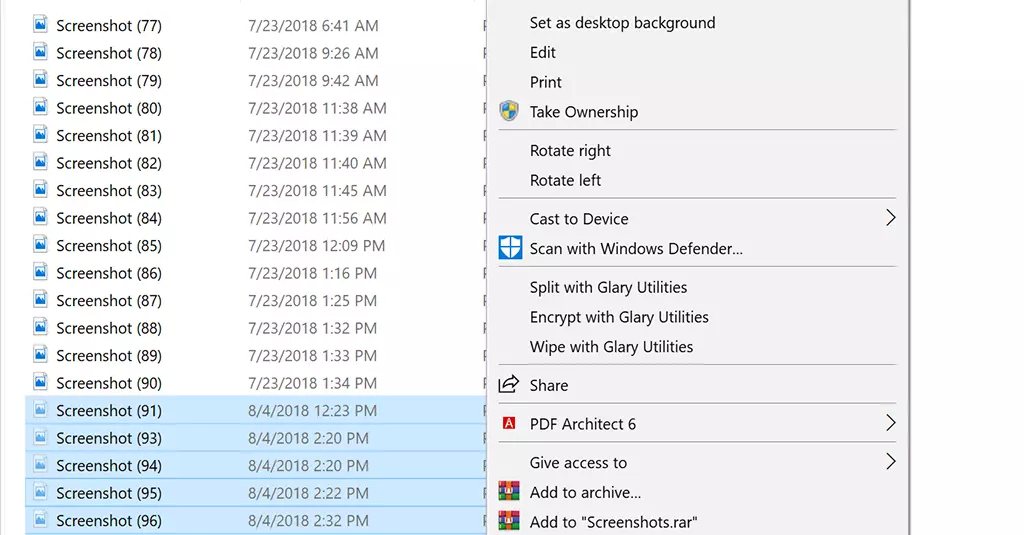
Task: Select Rotate right from context menu
Action: (x=570, y=151)
